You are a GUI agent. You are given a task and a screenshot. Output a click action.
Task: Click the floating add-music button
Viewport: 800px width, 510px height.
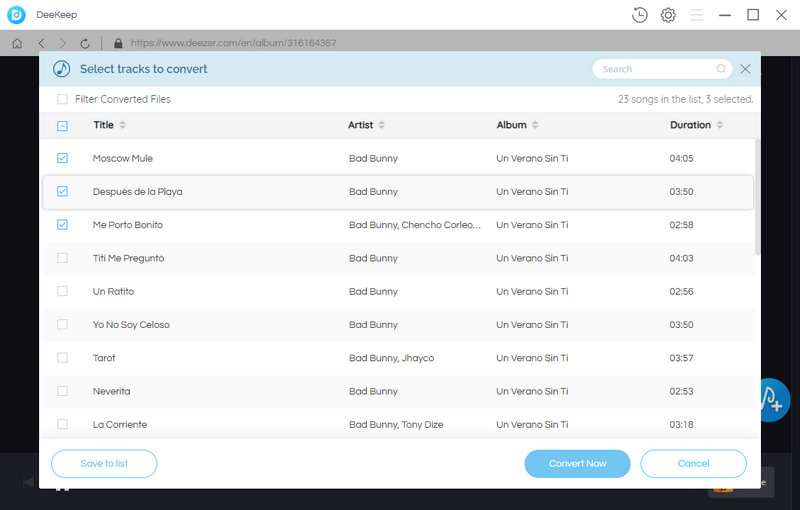[x=774, y=400]
